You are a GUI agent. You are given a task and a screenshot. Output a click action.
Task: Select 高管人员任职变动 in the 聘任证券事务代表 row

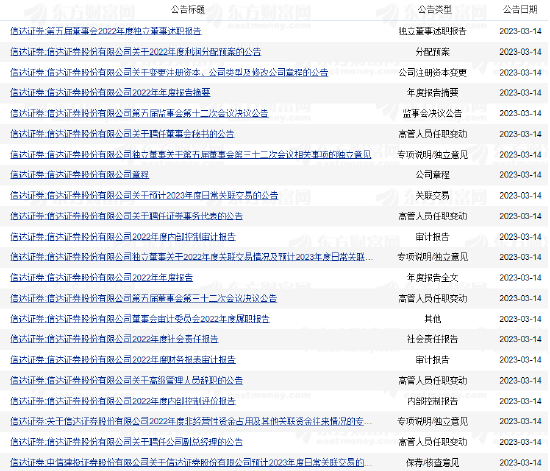(432, 216)
